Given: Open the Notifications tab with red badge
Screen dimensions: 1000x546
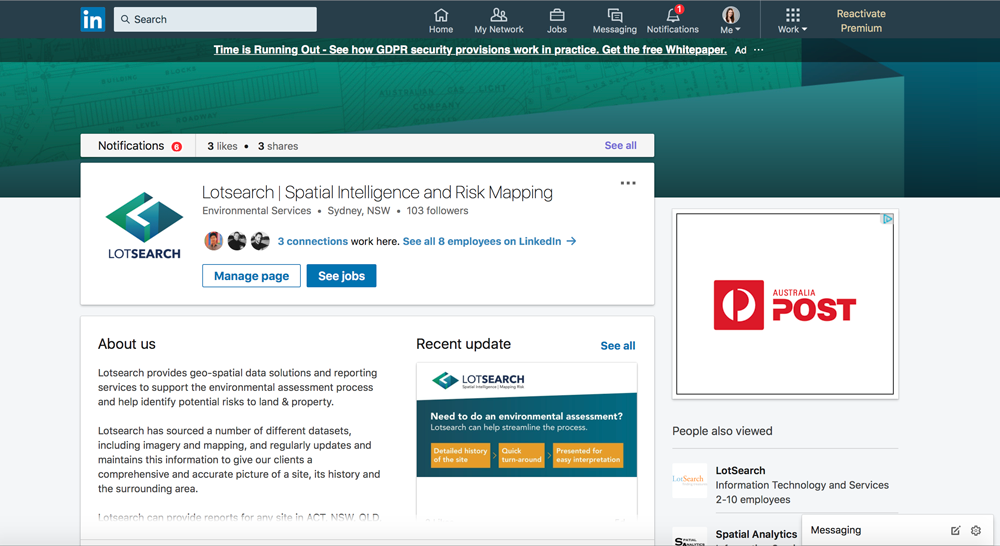Looking at the screenshot, I should coord(140,146).
